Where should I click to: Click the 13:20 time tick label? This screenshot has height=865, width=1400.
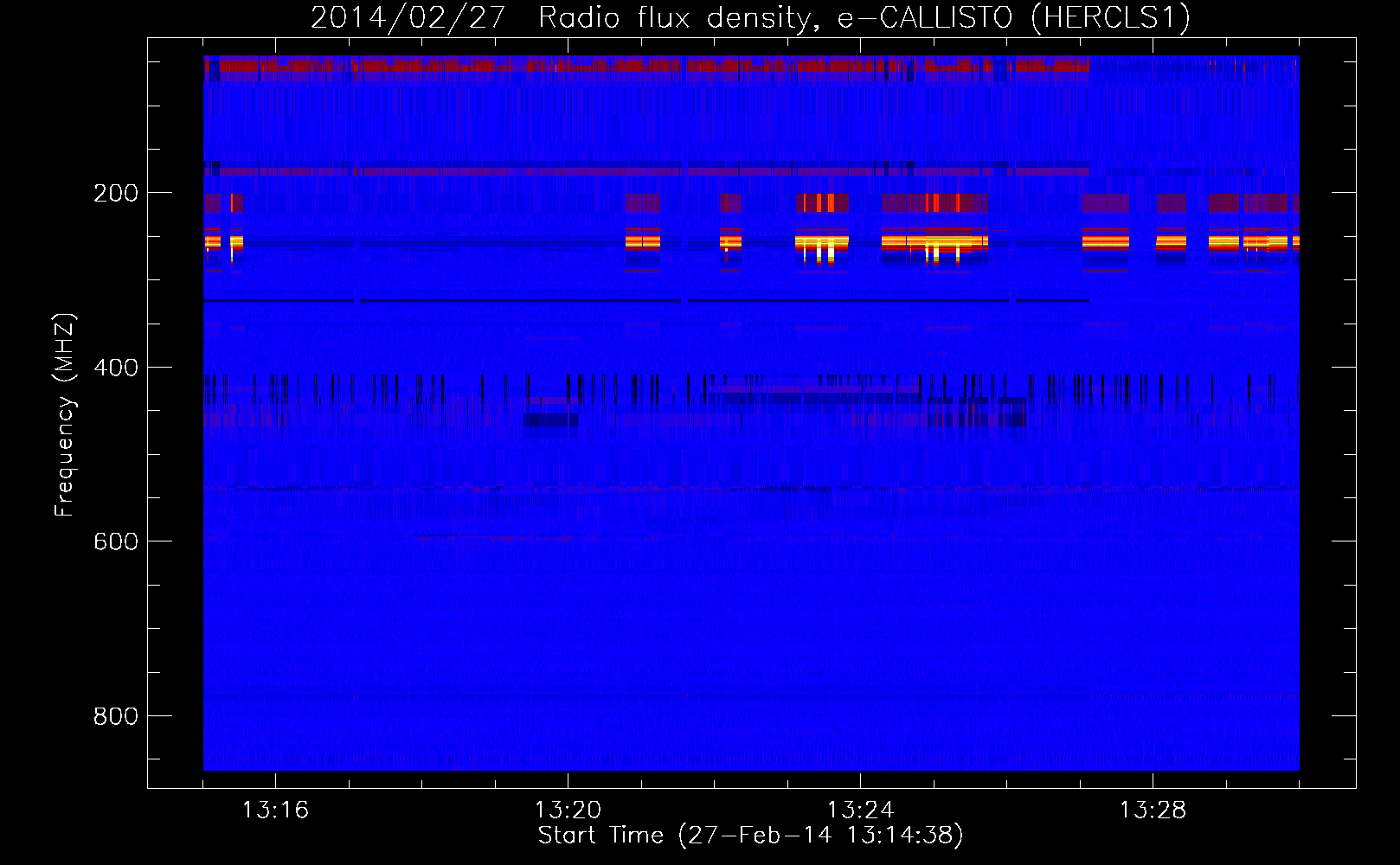click(x=568, y=811)
